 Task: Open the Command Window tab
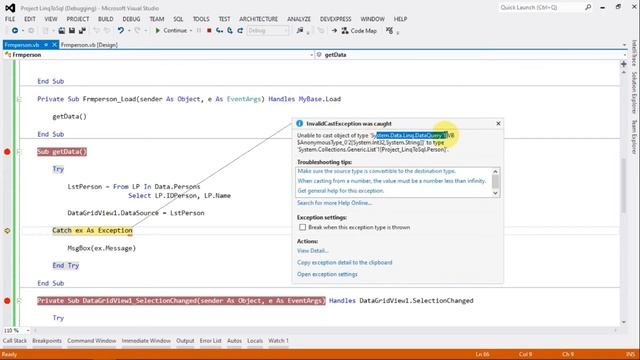(x=91, y=341)
